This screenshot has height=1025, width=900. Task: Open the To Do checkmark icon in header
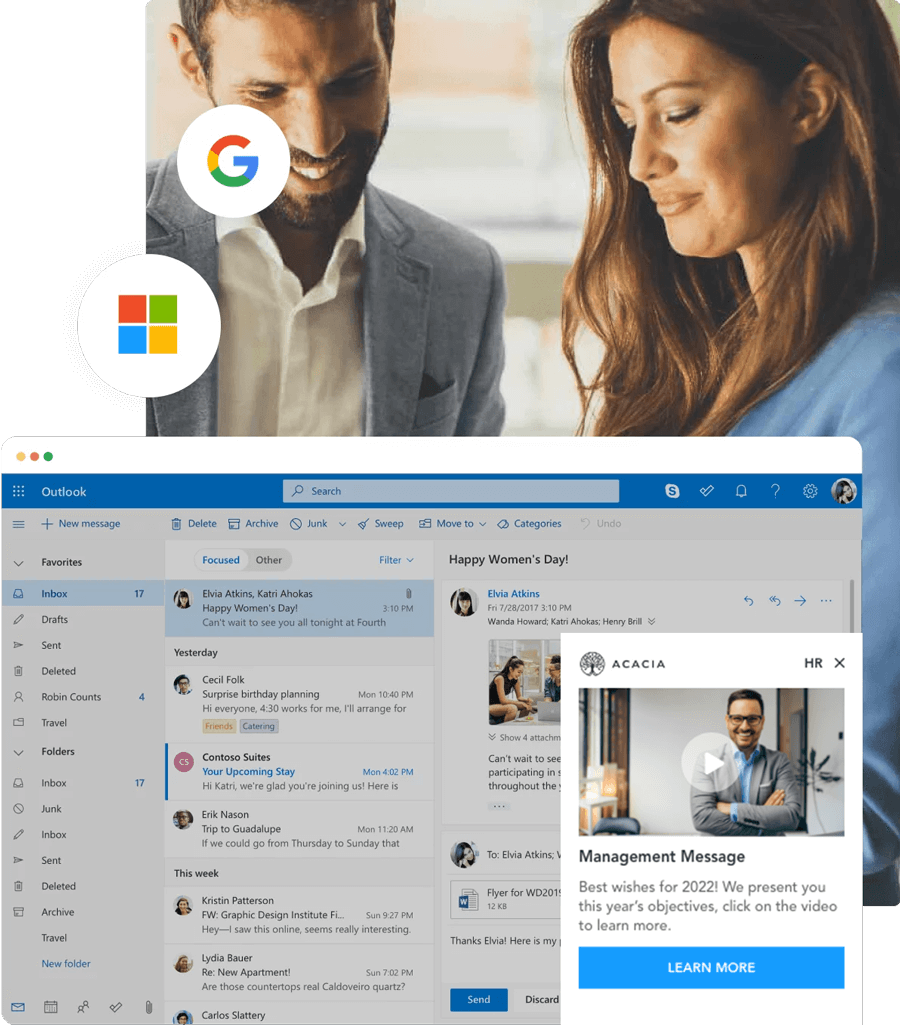coord(707,491)
